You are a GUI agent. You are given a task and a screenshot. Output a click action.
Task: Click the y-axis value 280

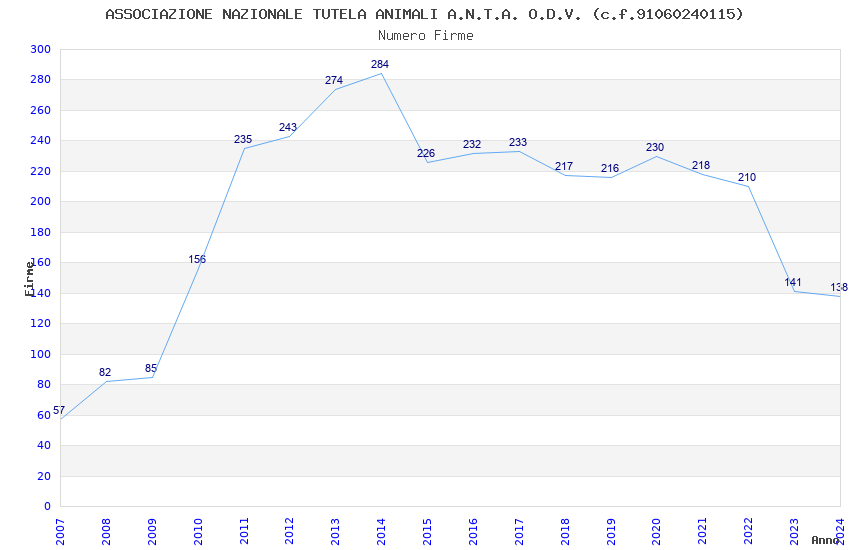[41, 80]
